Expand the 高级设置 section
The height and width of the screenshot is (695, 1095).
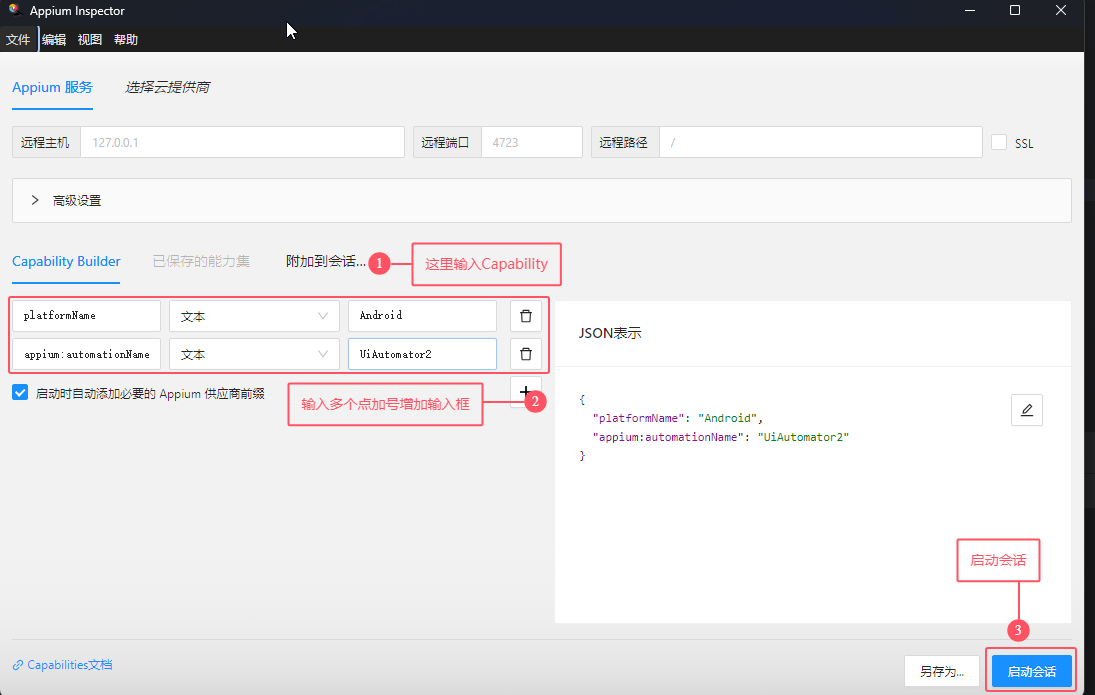[542, 200]
